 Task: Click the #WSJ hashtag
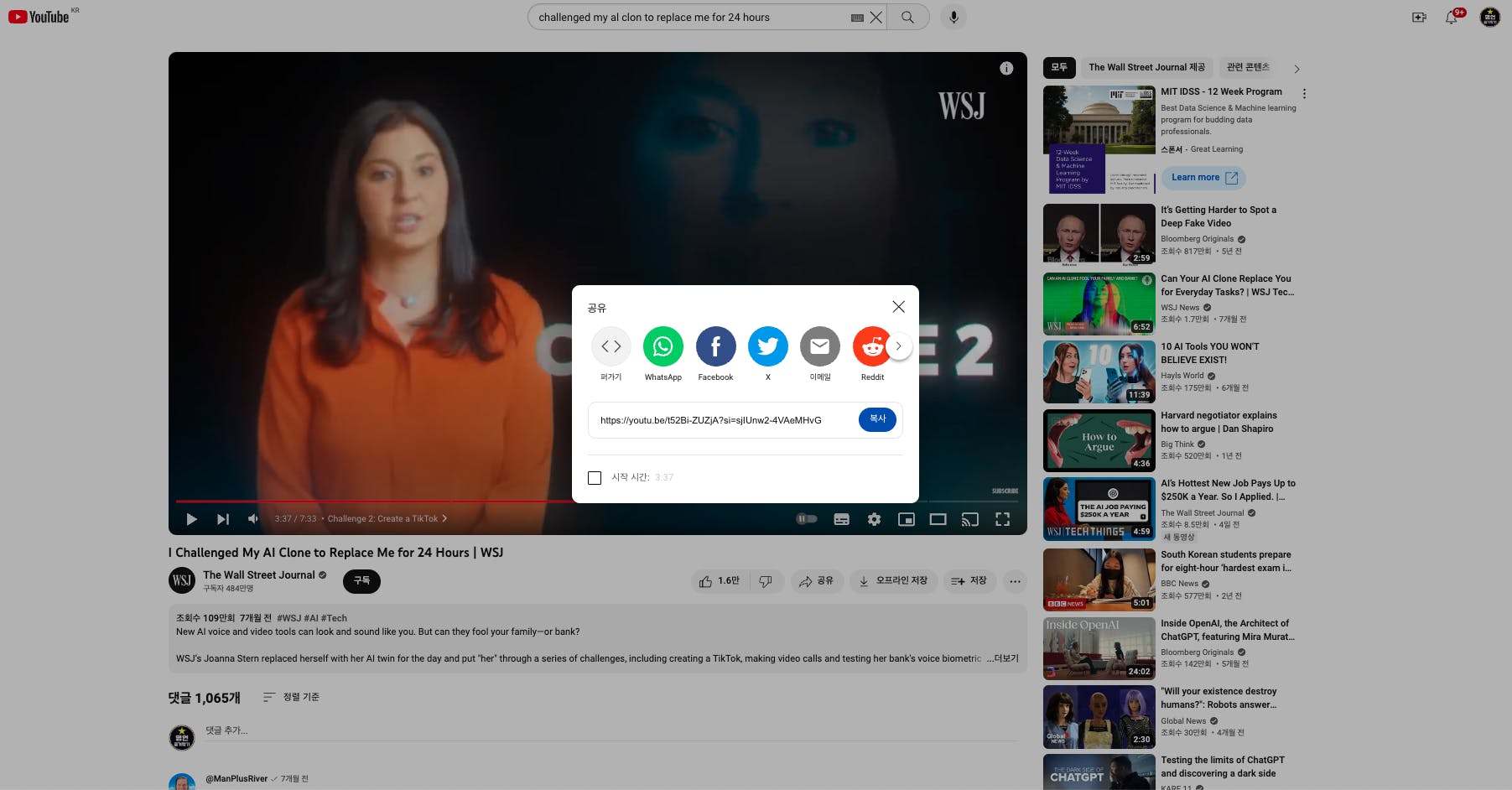click(288, 618)
